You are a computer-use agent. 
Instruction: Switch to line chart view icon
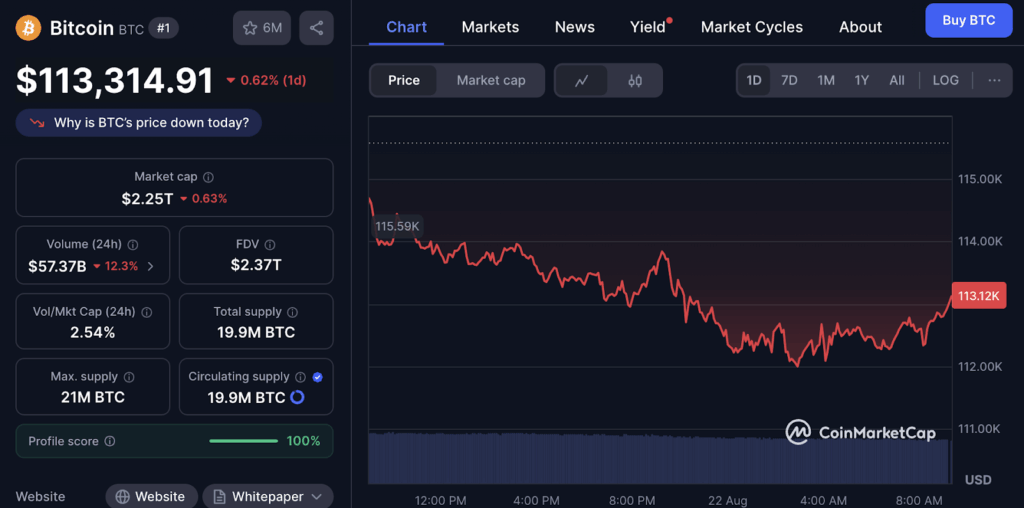click(582, 81)
